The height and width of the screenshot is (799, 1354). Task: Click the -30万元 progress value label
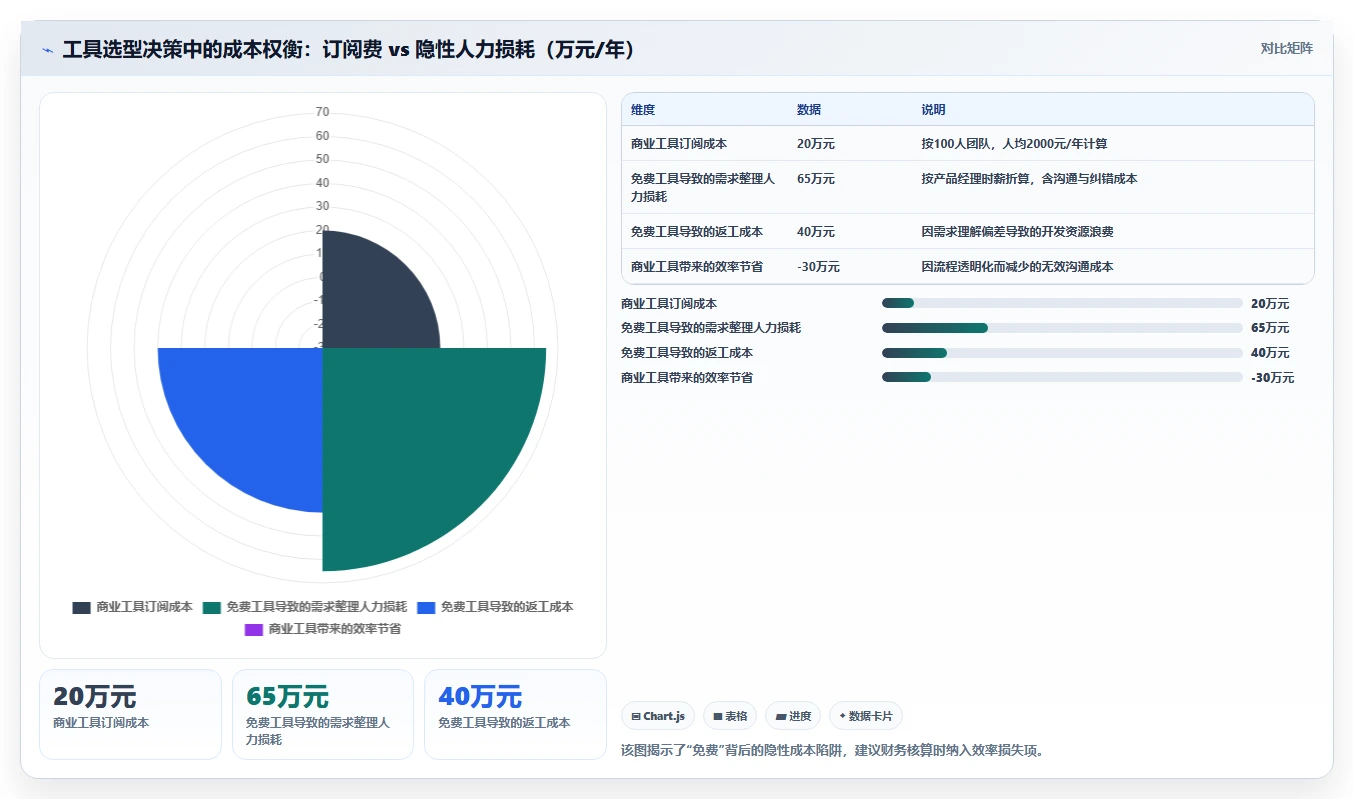(x=1272, y=378)
